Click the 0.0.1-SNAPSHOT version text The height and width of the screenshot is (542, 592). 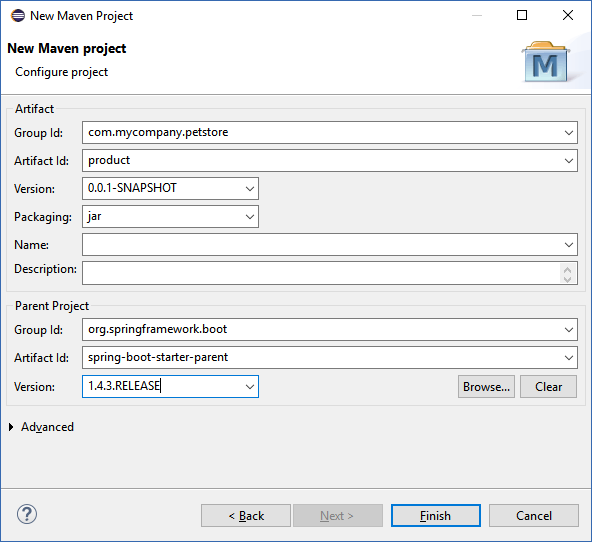coord(132,188)
